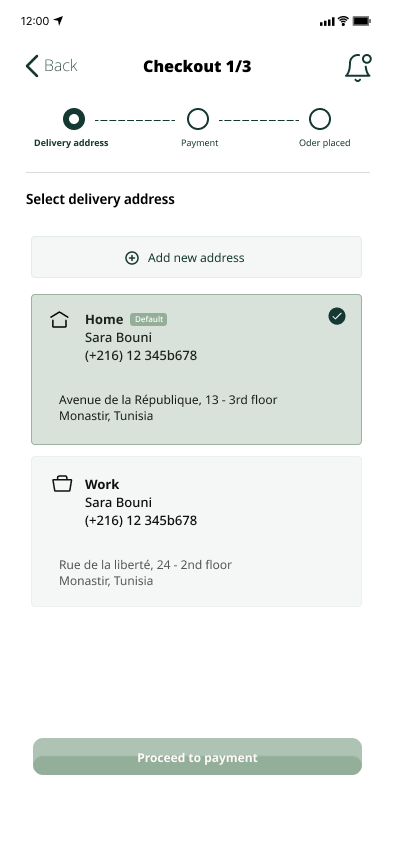
Task: Click the Add new address button
Action: click(x=196, y=257)
